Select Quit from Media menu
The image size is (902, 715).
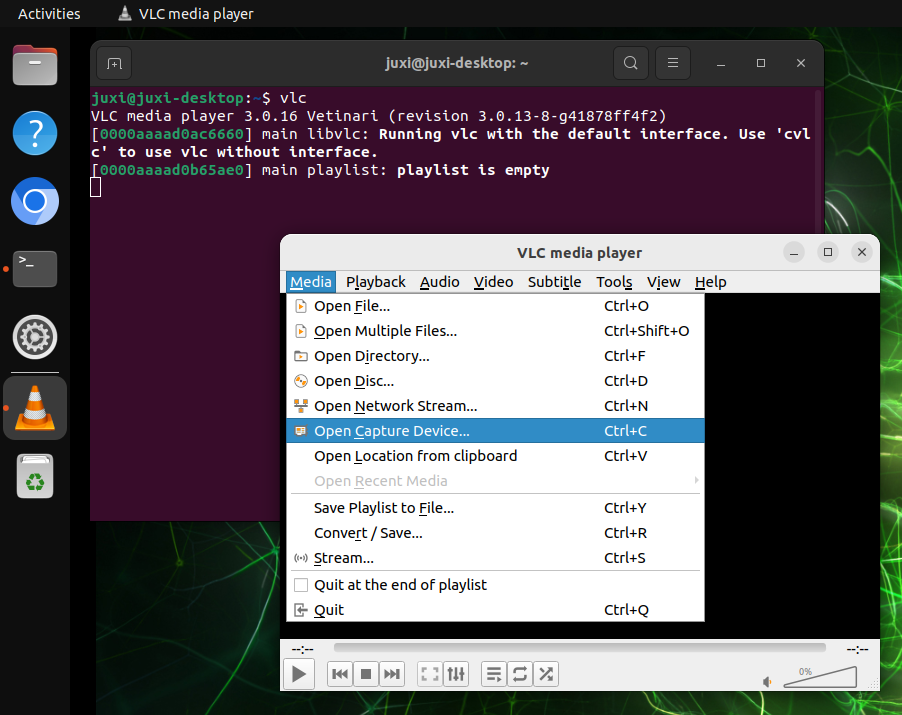pos(495,610)
